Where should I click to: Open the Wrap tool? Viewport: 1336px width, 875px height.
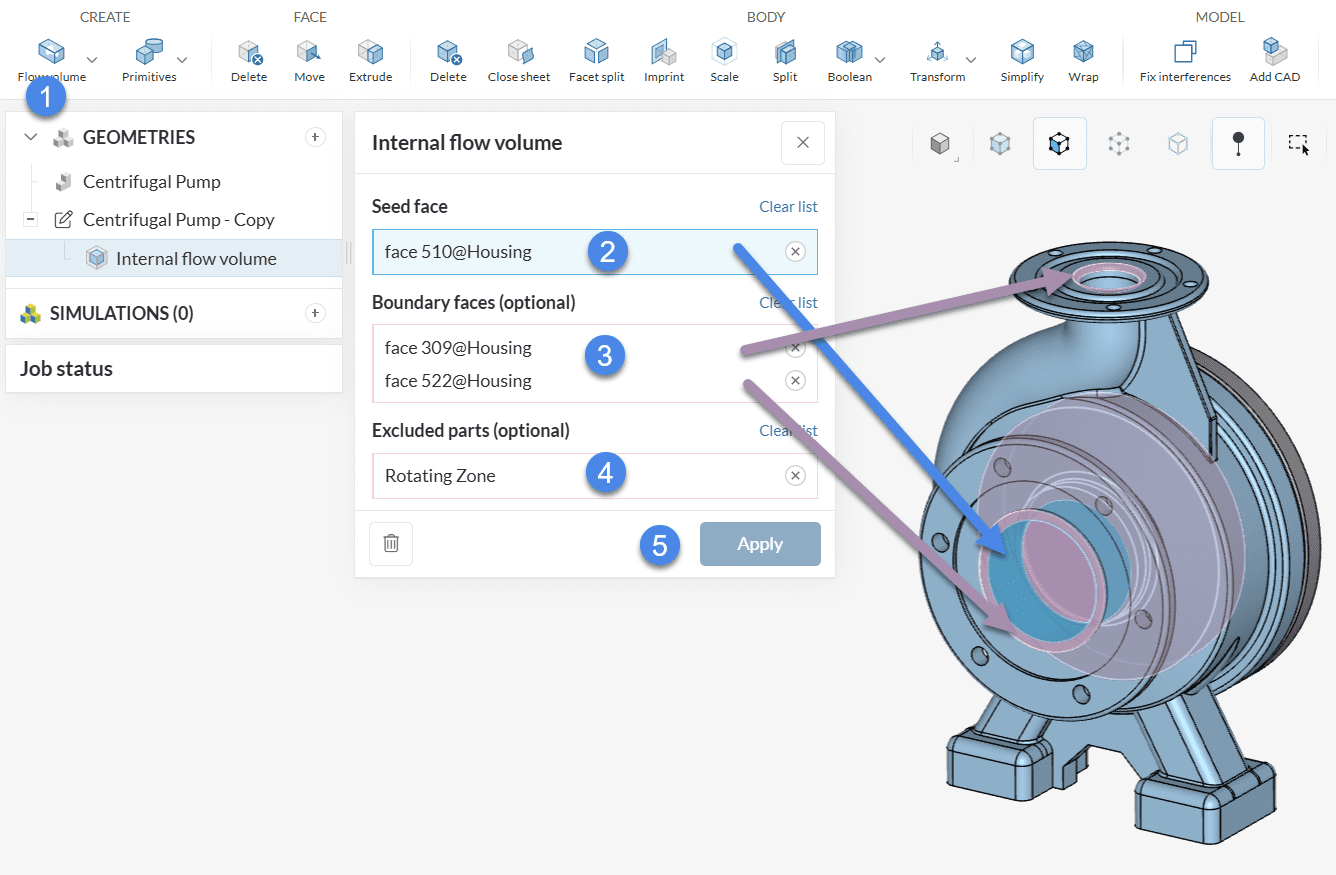pos(1082,61)
